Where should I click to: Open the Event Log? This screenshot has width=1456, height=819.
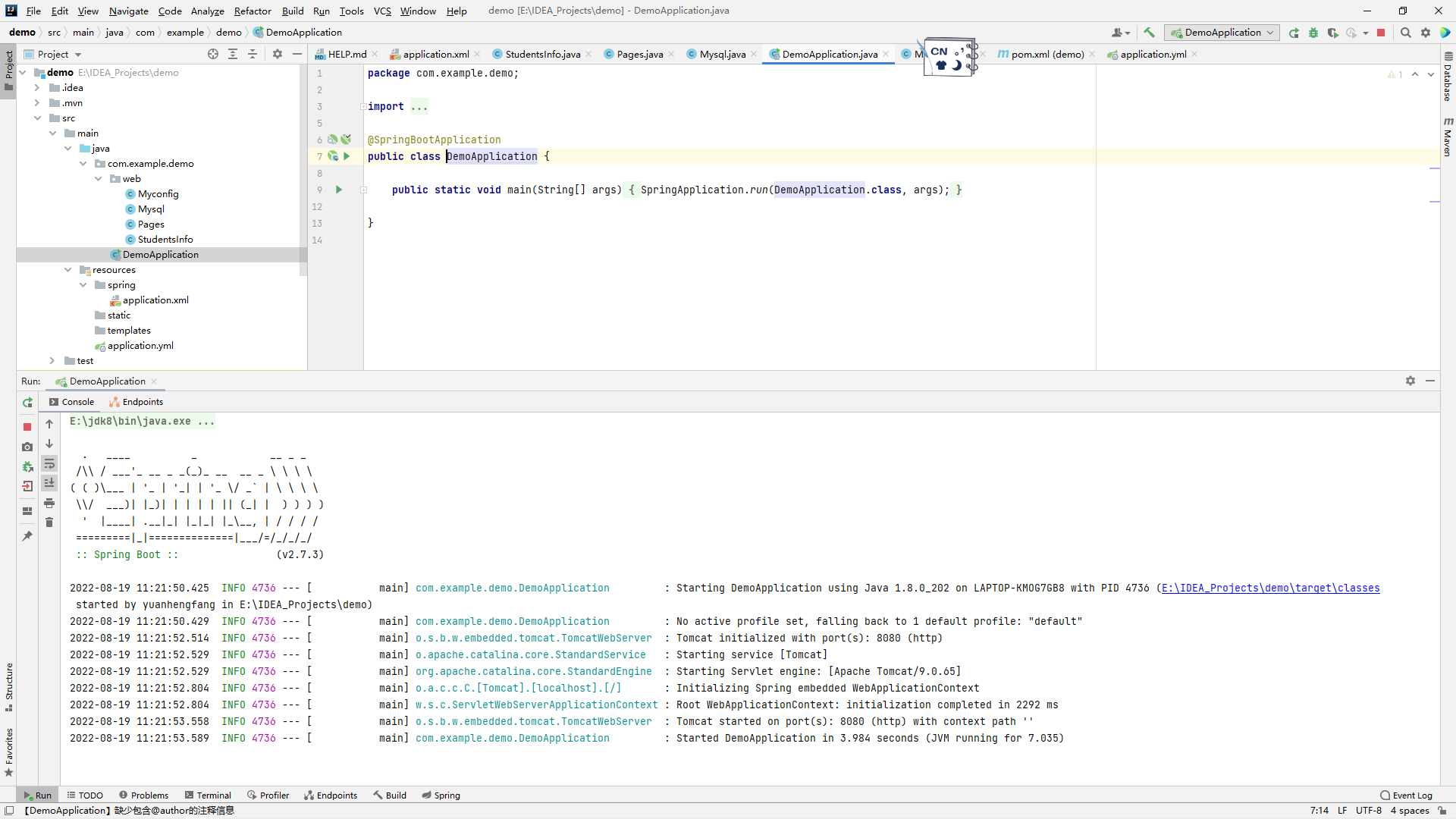[1407, 795]
